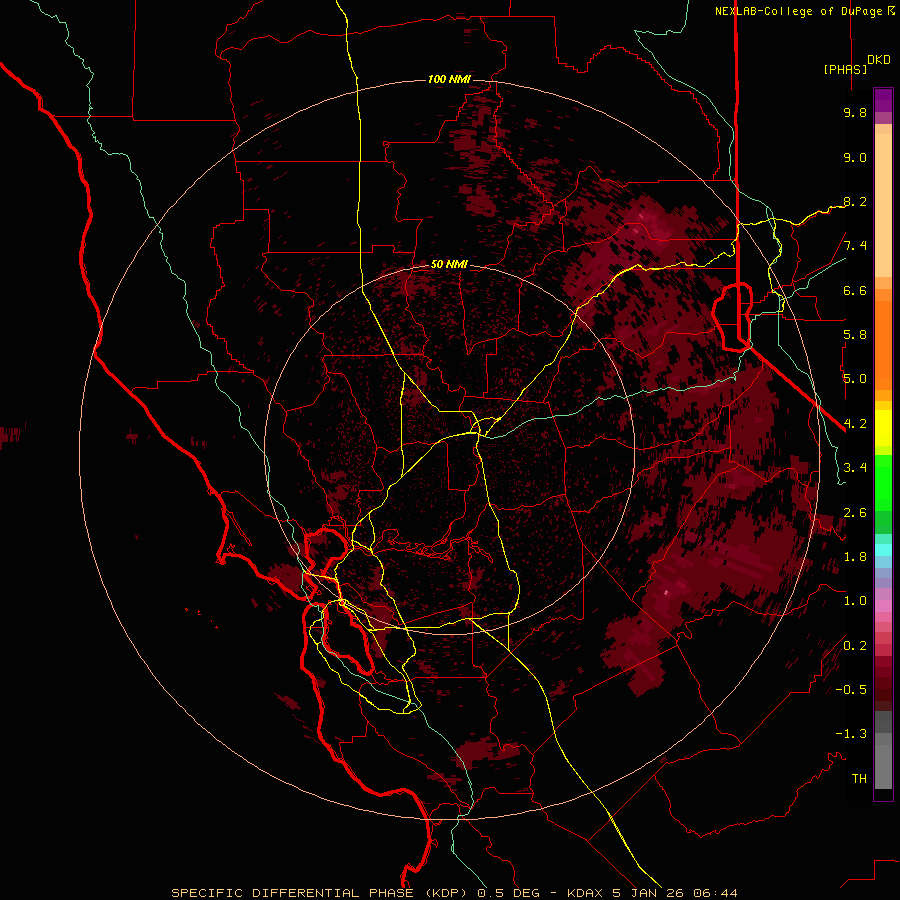
Task: Click the DKD label above the color scale
Action: point(879,60)
